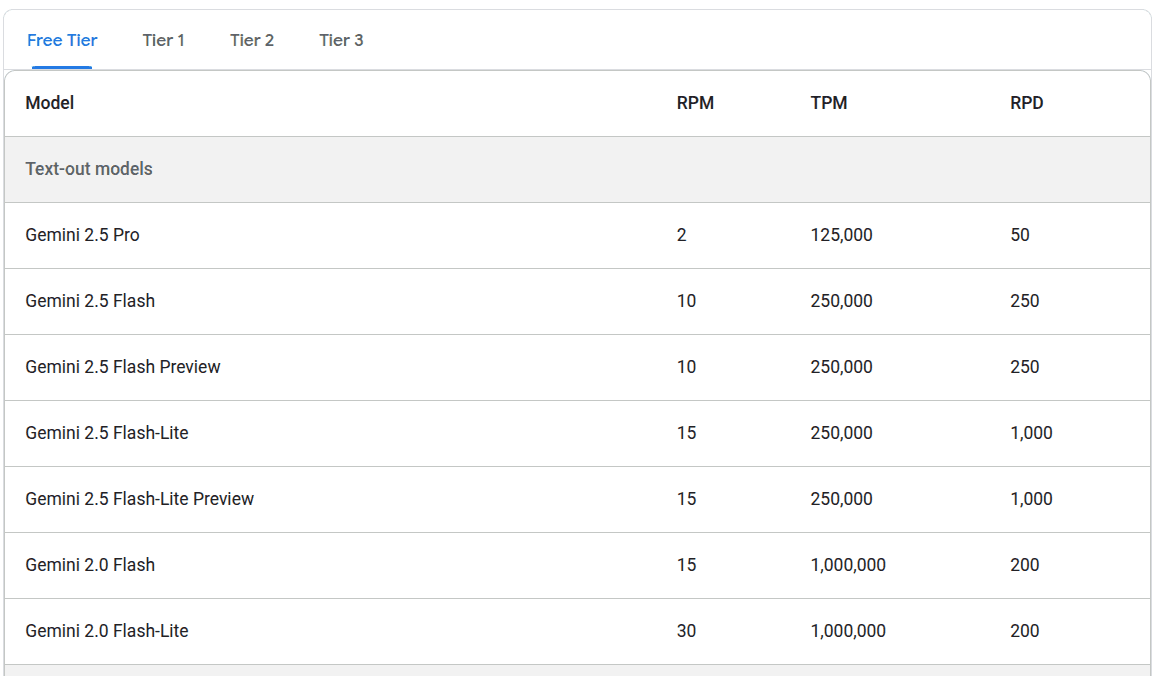
Task: Click Gemini 2.5 Flash-Lite Preview model name
Action: [x=140, y=499]
